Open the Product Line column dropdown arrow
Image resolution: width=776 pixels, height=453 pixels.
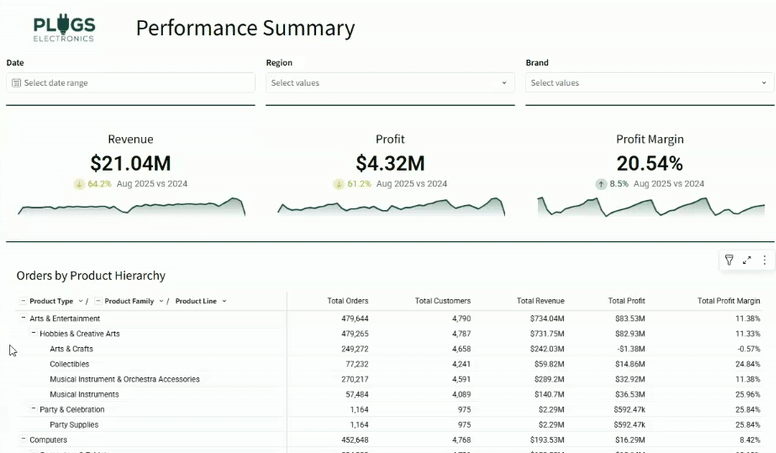pyautogui.click(x=224, y=301)
